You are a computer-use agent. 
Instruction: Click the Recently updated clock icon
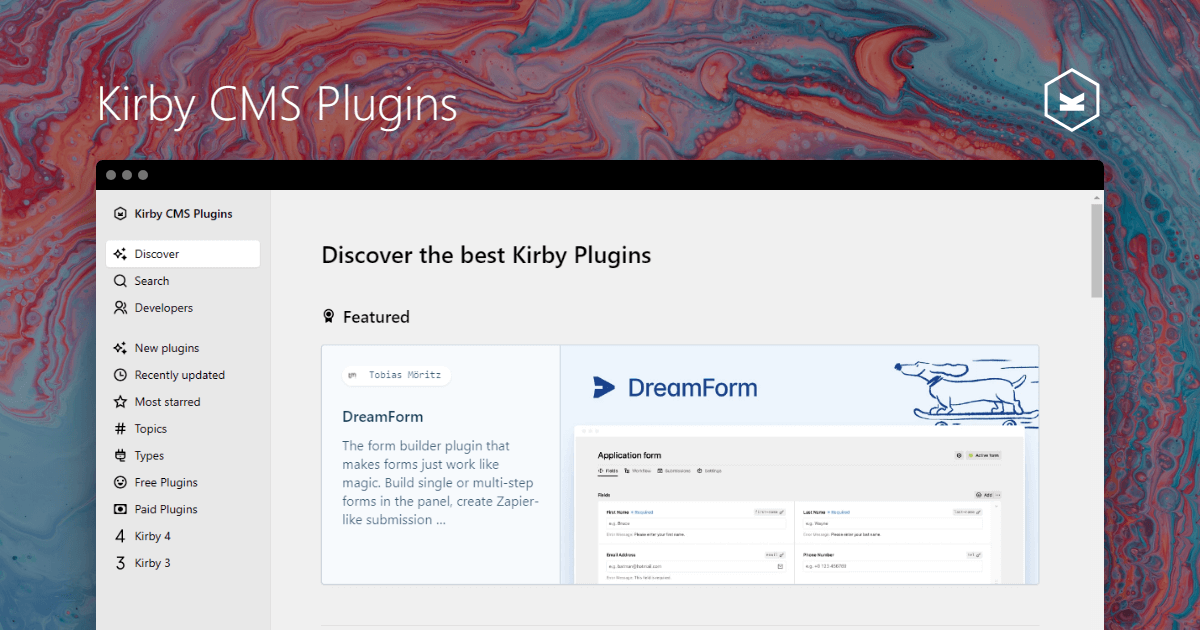(x=122, y=374)
